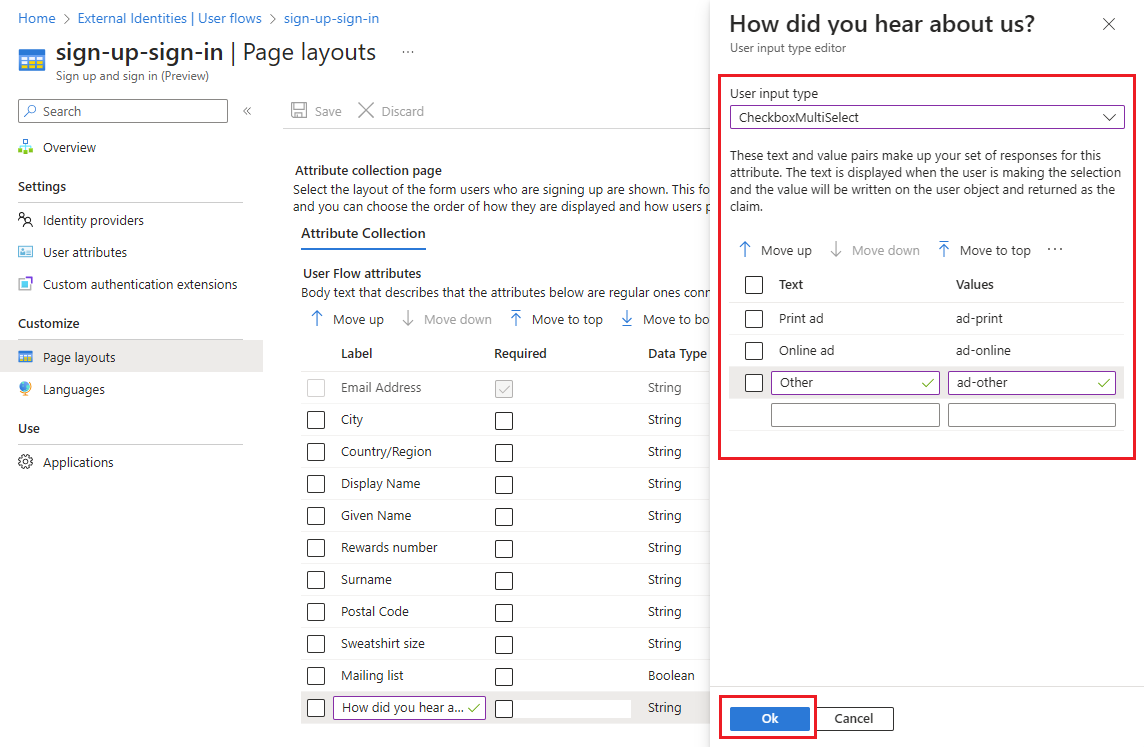Screen dimensions: 1144x747
Task: Collapse the sidebar with double chevron
Action: click(x=247, y=111)
